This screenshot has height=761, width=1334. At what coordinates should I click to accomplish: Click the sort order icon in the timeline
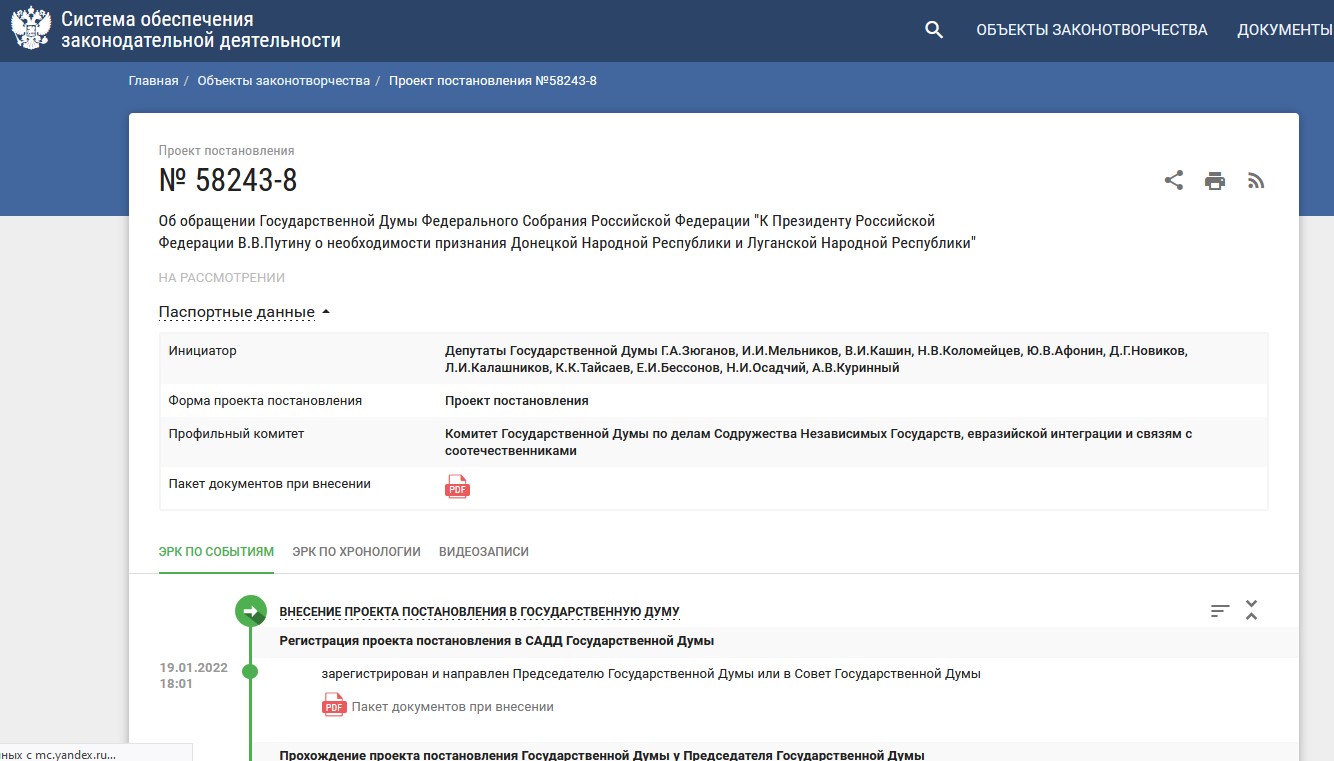(x=1220, y=611)
